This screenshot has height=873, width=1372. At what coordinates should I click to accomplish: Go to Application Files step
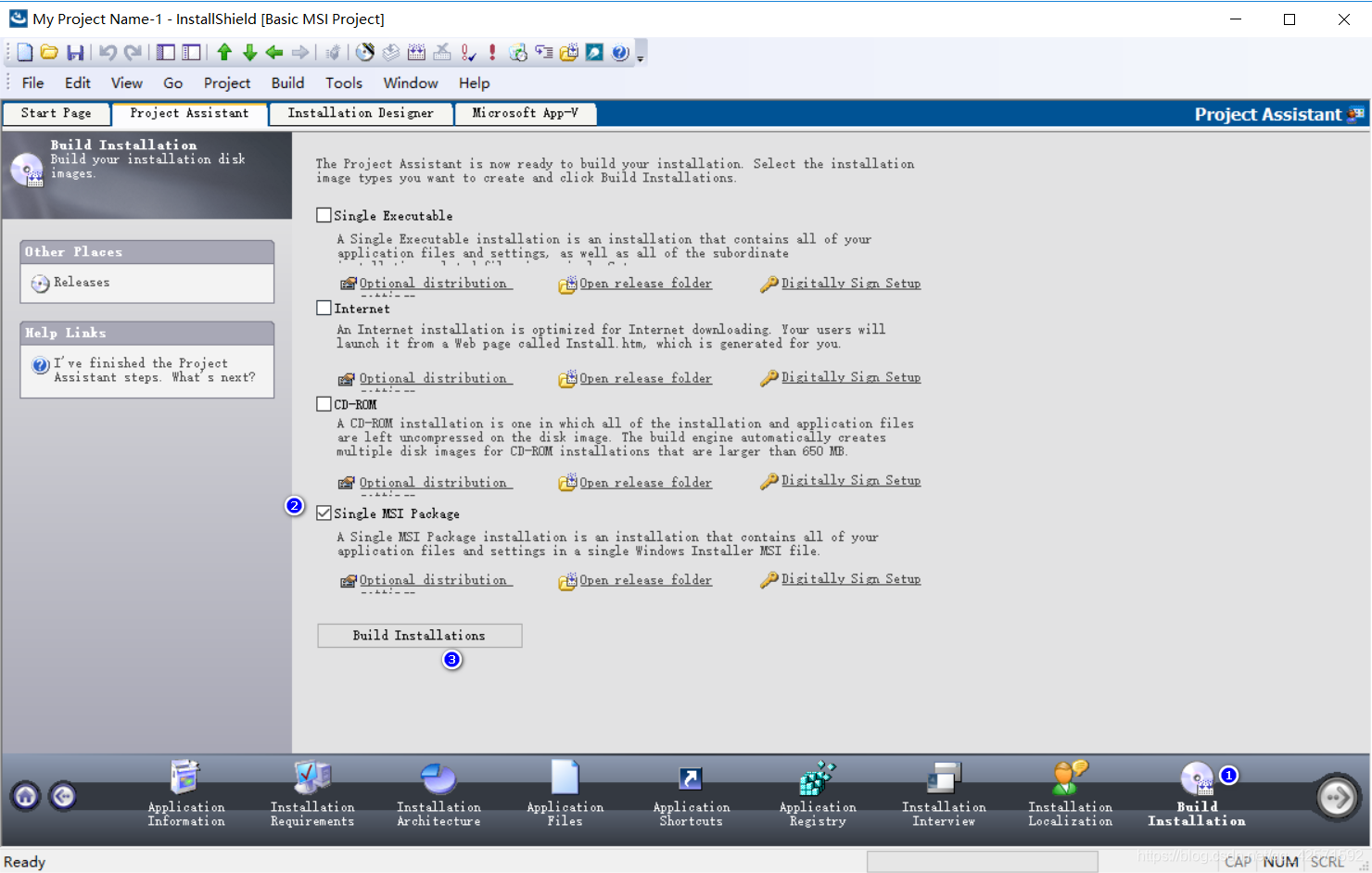click(x=565, y=794)
